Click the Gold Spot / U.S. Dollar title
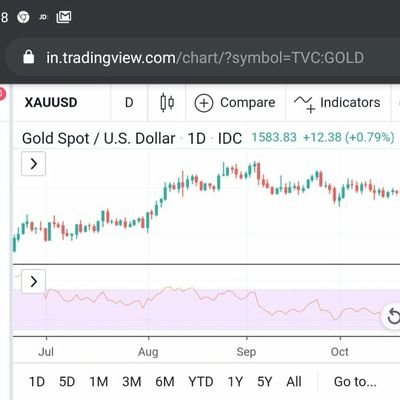Screen dimensions: 400x400 click(99, 138)
